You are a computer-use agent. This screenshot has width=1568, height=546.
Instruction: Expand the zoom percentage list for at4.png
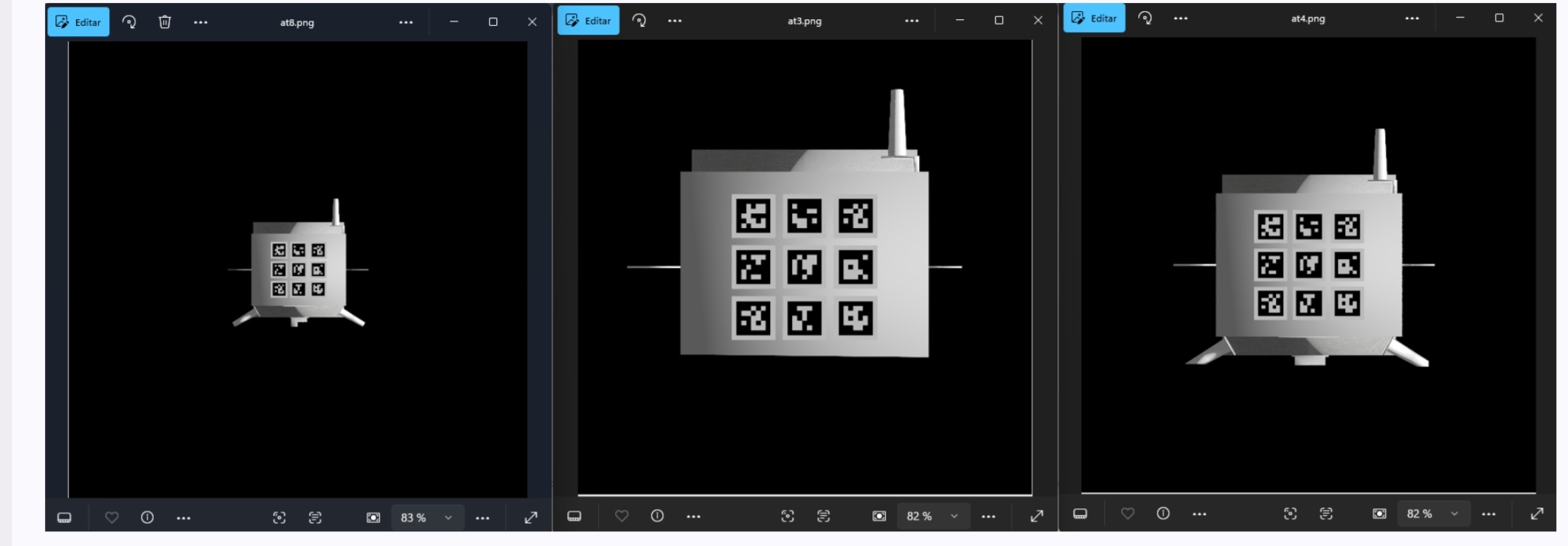tap(1454, 514)
